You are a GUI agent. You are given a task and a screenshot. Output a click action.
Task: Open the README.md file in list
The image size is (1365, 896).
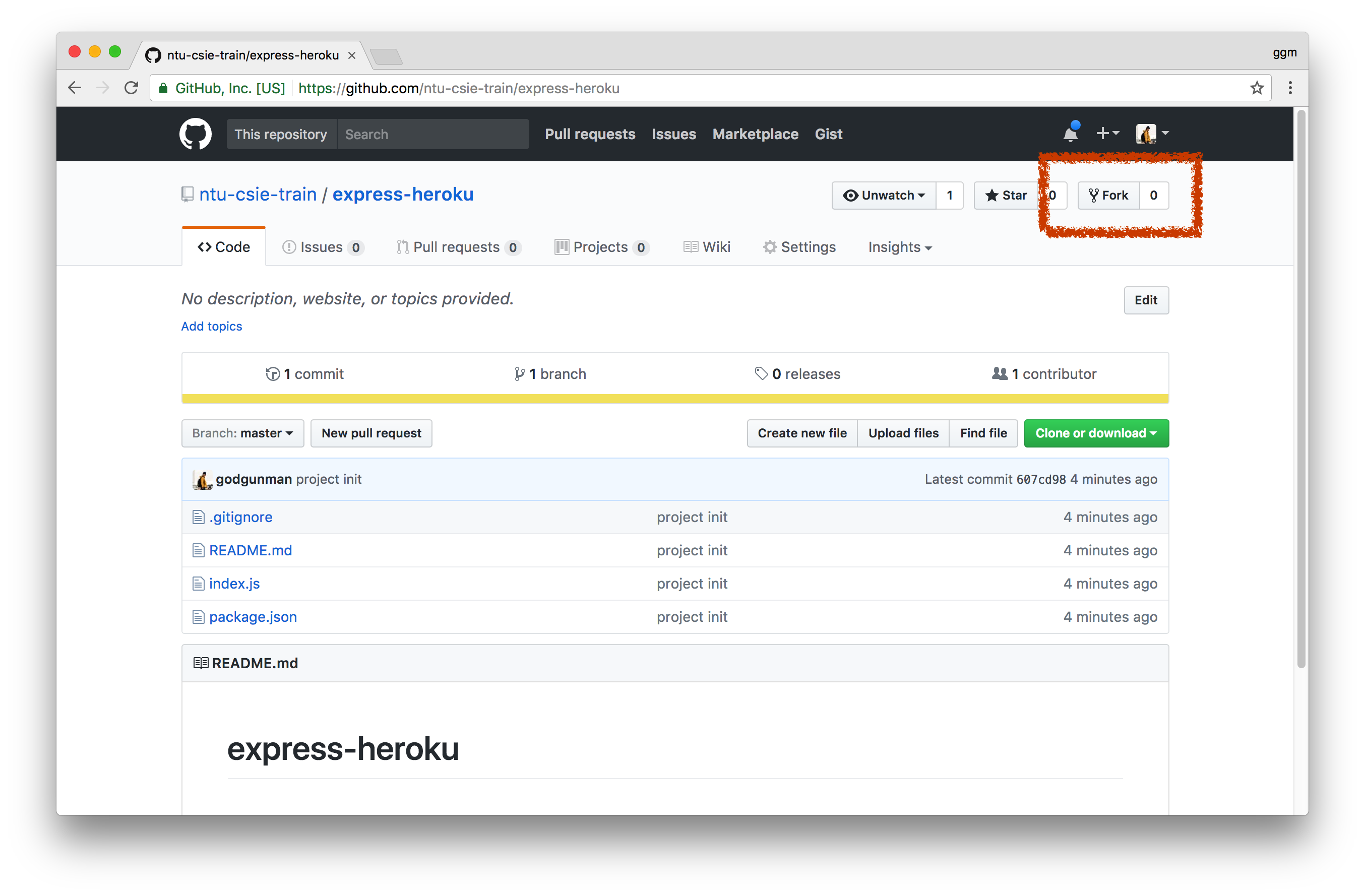251,550
